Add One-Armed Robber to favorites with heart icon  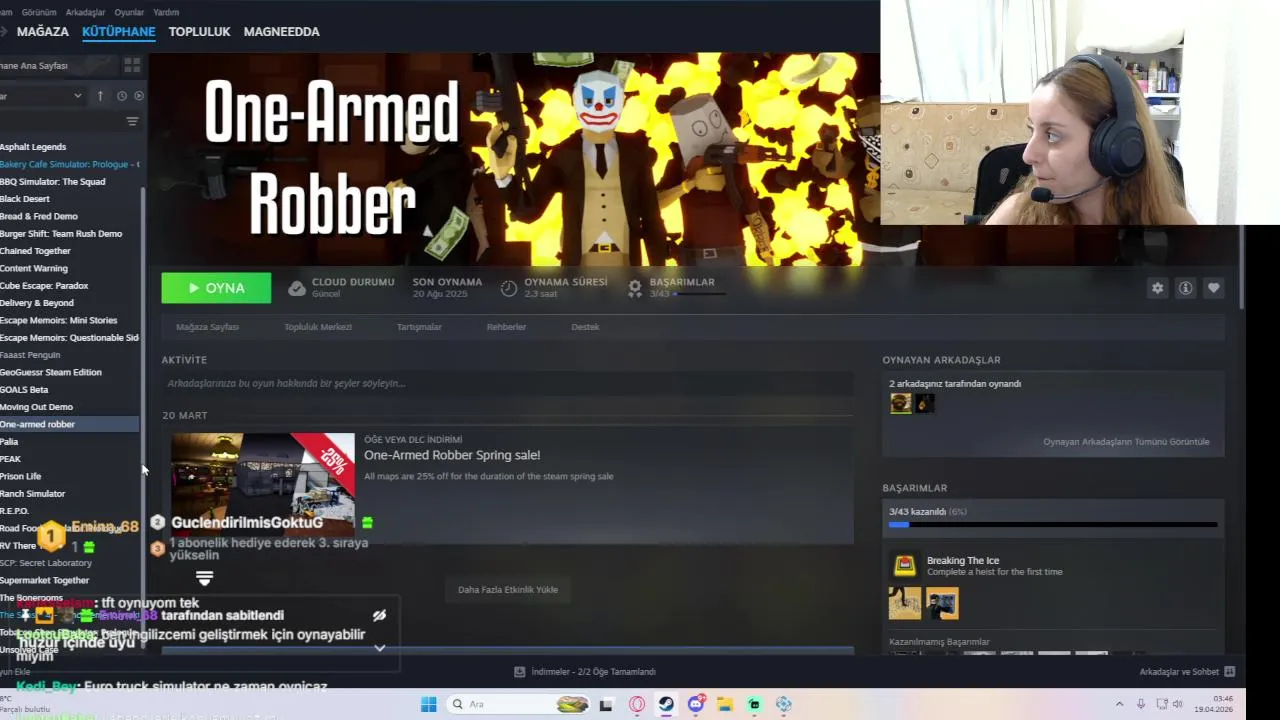[1213, 288]
